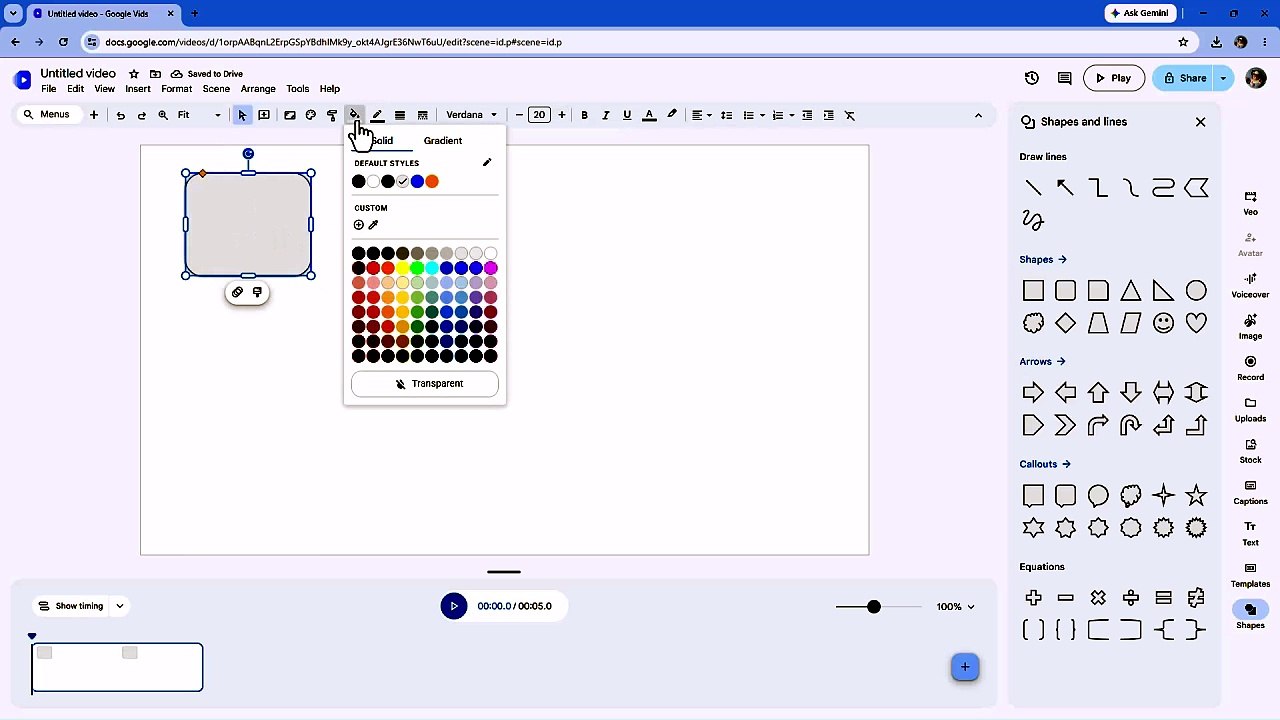Open the version history clock icon
This screenshot has width=1280, height=720.
point(1032,78)
